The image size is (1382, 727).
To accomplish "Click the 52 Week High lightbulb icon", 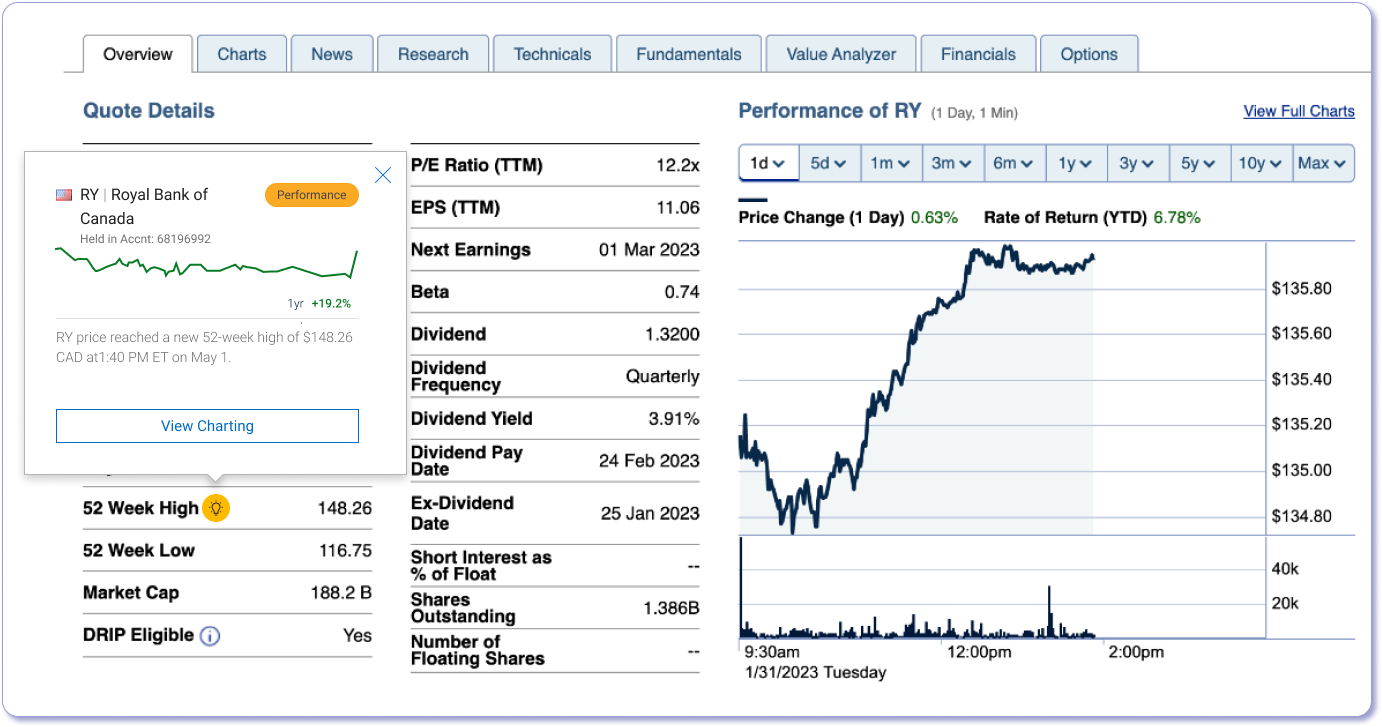I will pyautogui.click(x=216, y=508).
